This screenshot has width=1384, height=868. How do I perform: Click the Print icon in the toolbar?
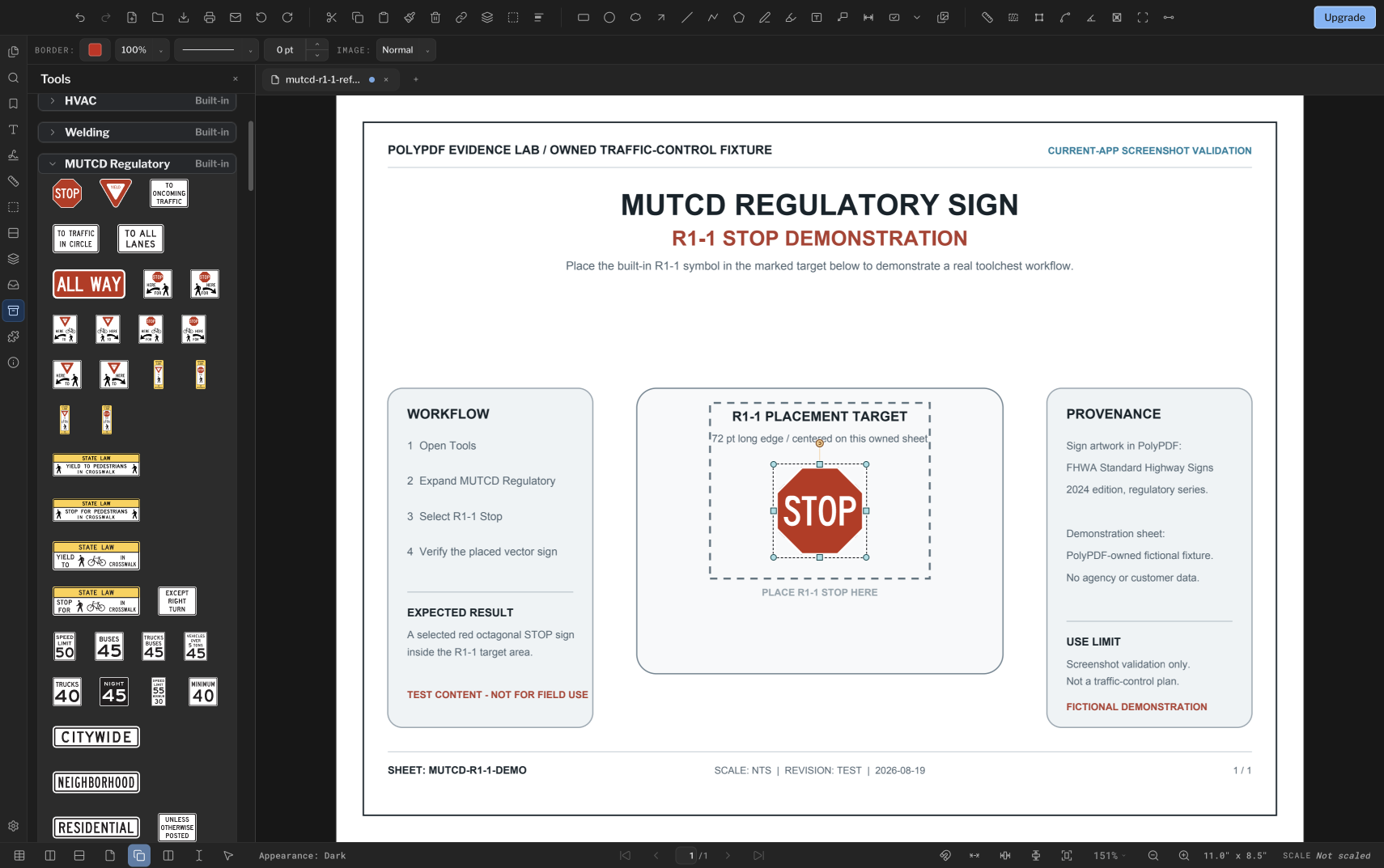tap(210, 17)
